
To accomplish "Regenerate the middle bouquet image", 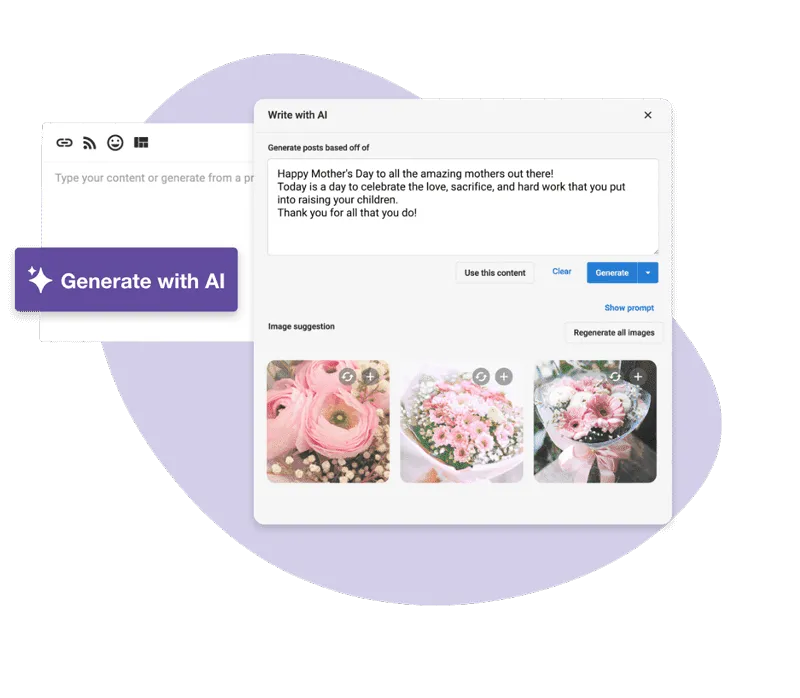I will pyautogui.click(x=481, y=377).
